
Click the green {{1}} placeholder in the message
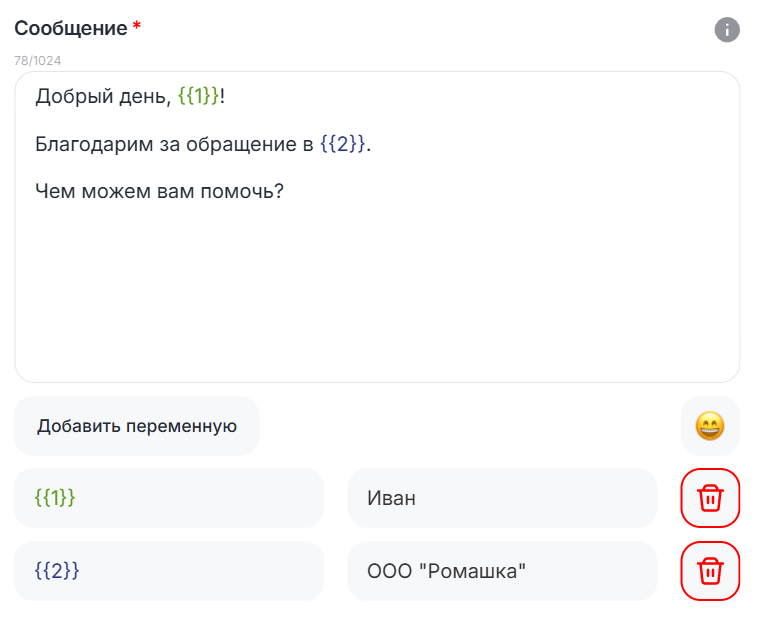coord(198,97)
